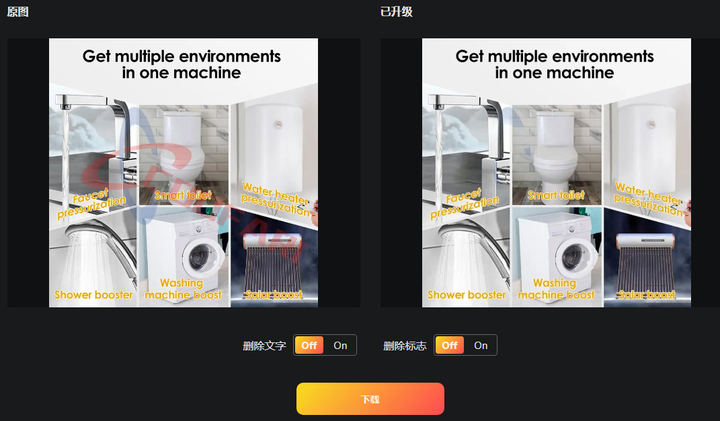Viewport: 720px width, 421px height.
Task: Select the Shower booster tile in original image
Action: [x=93, y=258]
